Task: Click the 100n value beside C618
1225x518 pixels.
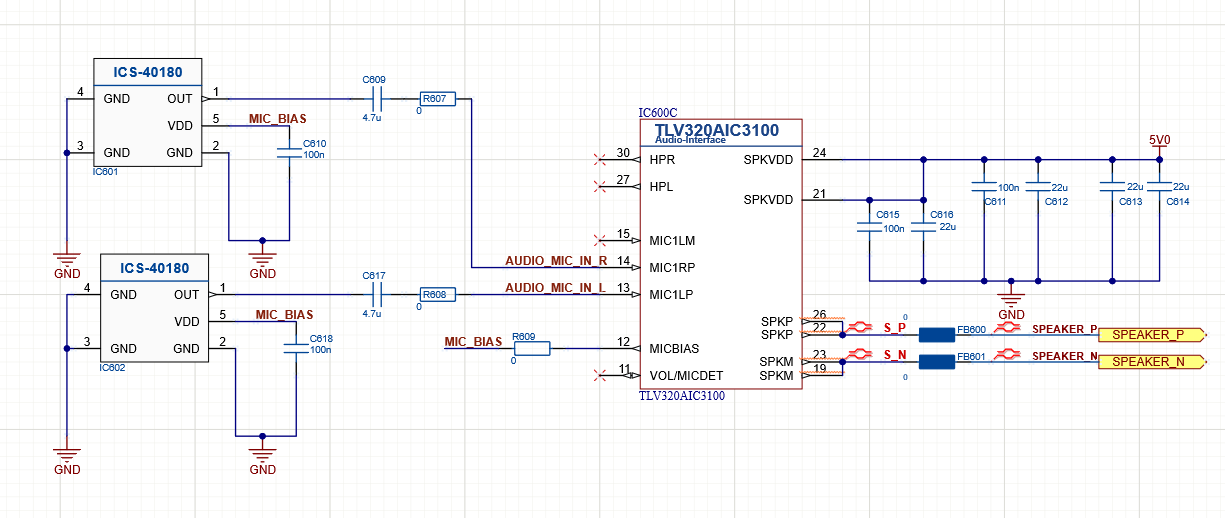Action: (x=321, y=350)
